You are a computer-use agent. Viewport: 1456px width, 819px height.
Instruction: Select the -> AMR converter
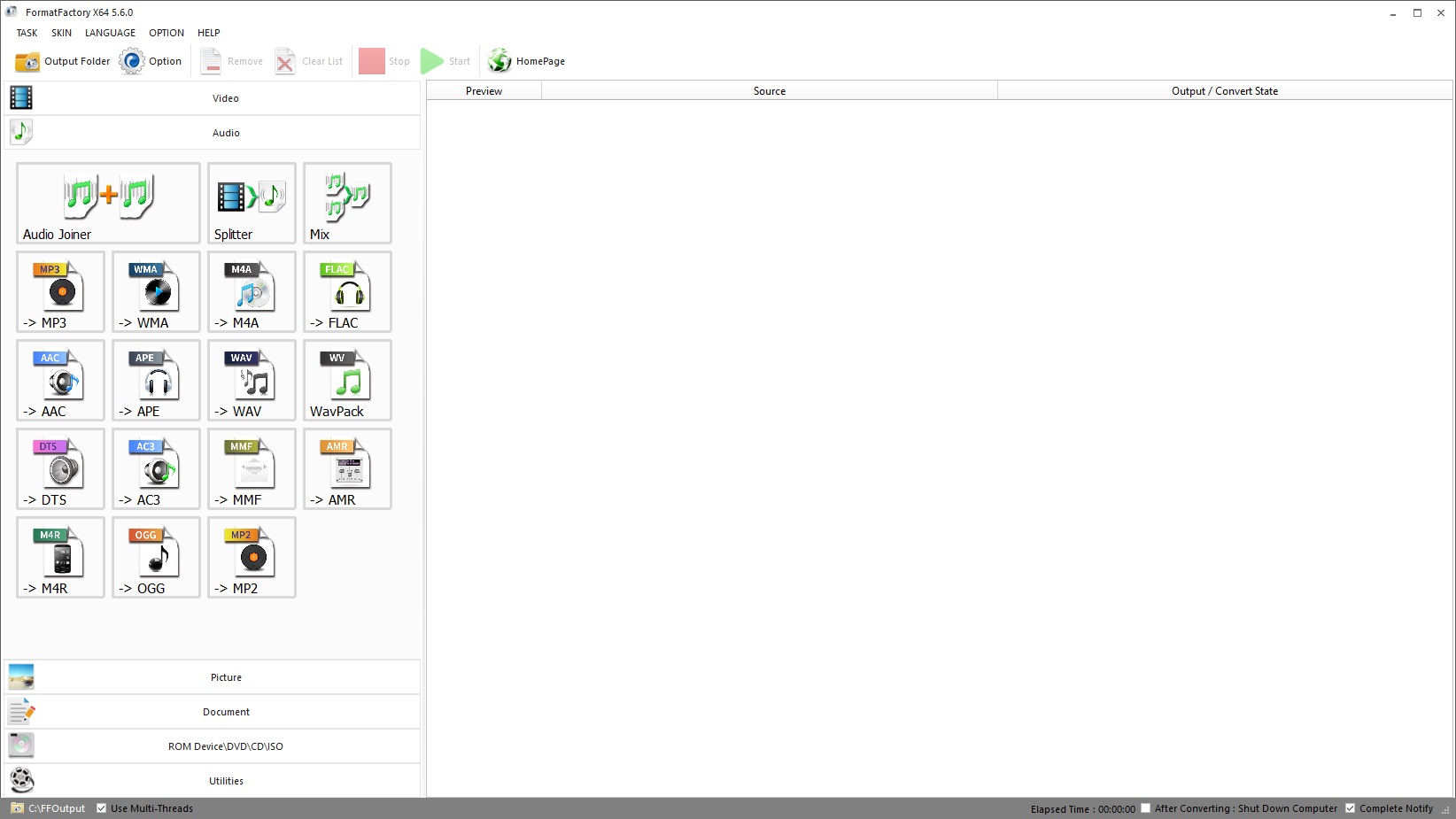coord(347,468)
